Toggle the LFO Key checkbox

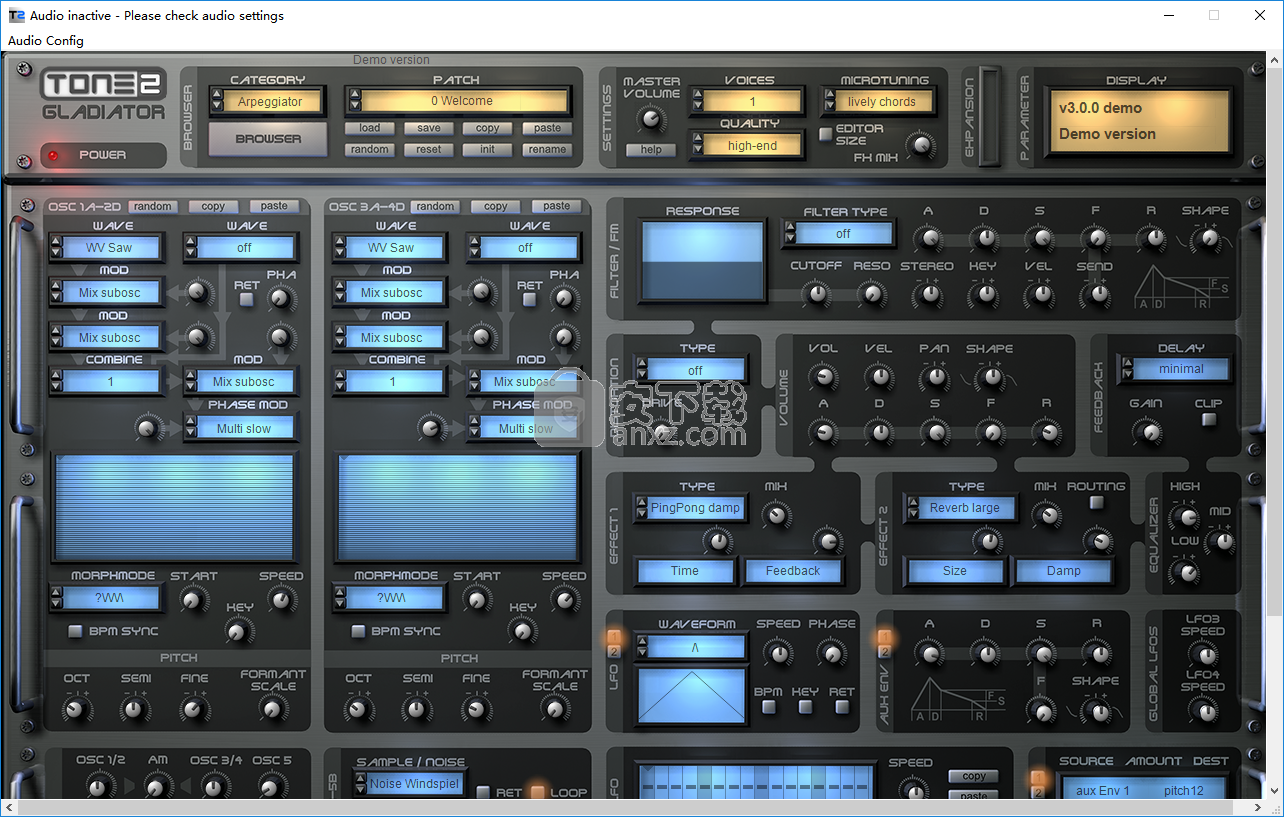[805, 707]
